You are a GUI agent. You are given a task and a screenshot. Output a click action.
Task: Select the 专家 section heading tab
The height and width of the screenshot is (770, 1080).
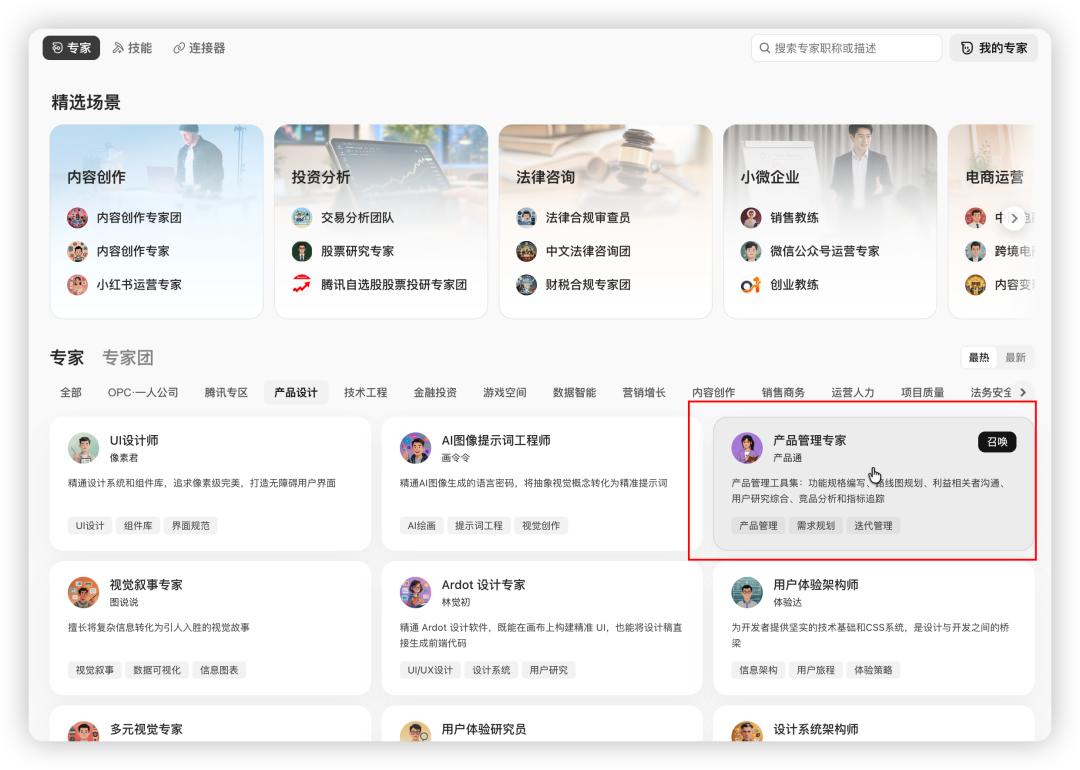click(x=67, y=357)
